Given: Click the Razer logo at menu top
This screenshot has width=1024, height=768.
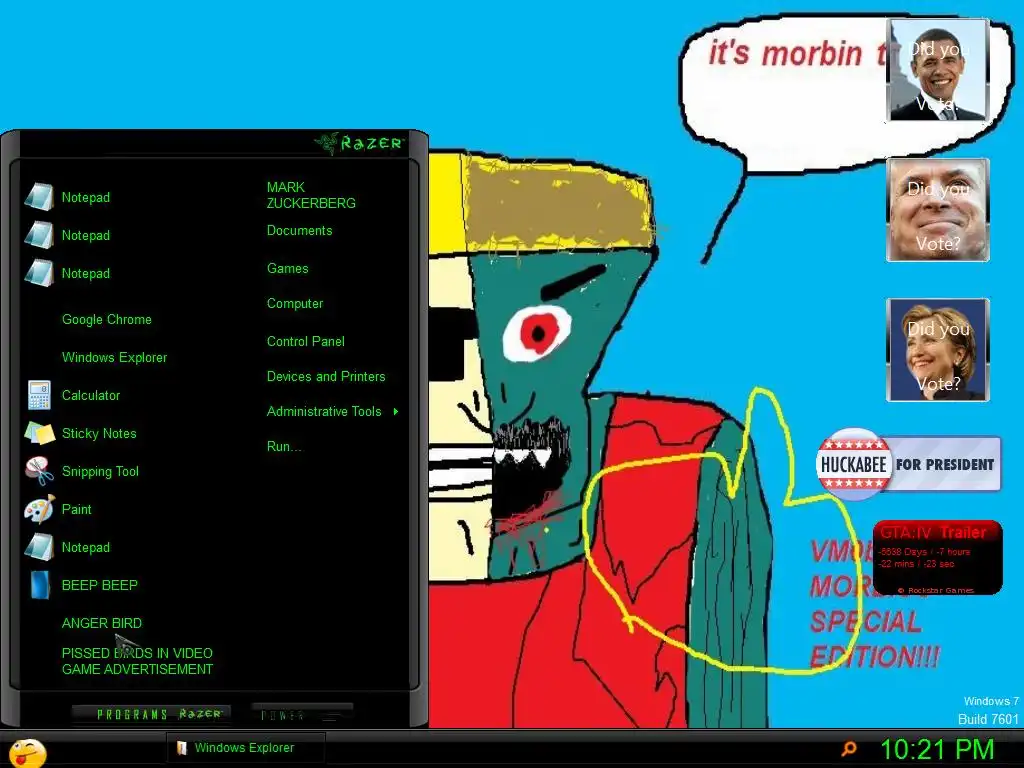Looking at the screenshot, I should (x=359, y=143).
